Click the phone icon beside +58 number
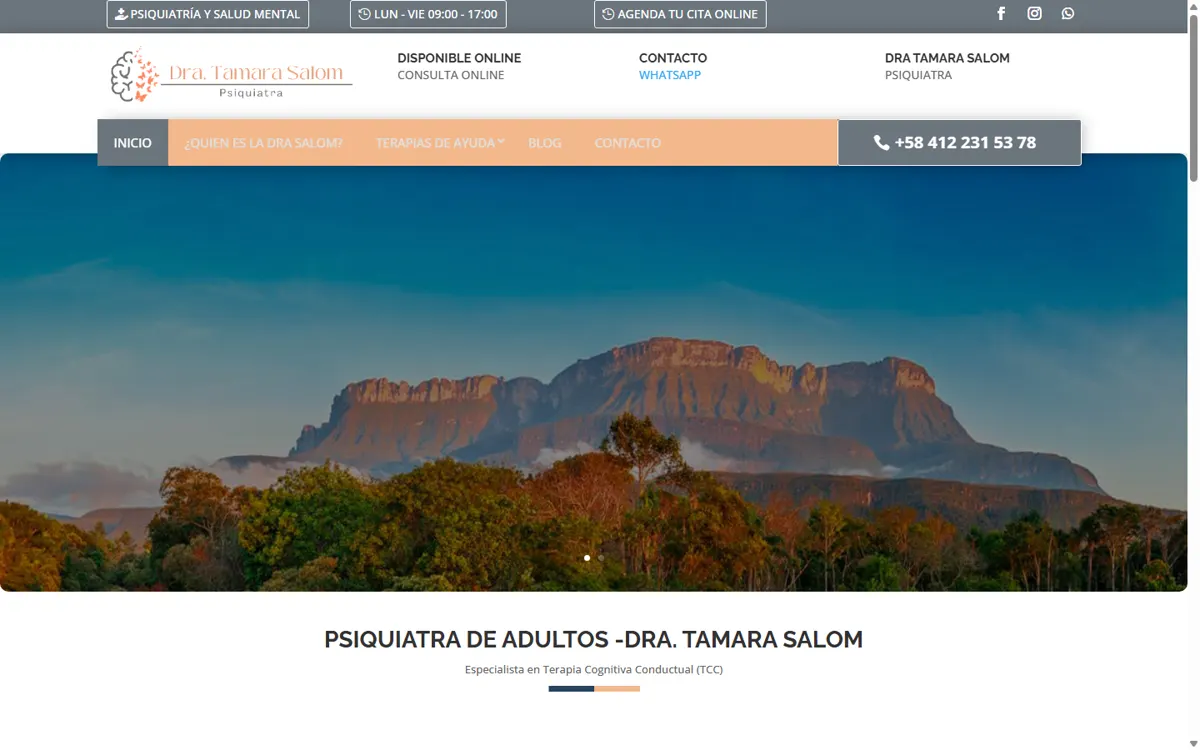The width and height of the screenshot is (1200, 750). (x=881, y=143)
